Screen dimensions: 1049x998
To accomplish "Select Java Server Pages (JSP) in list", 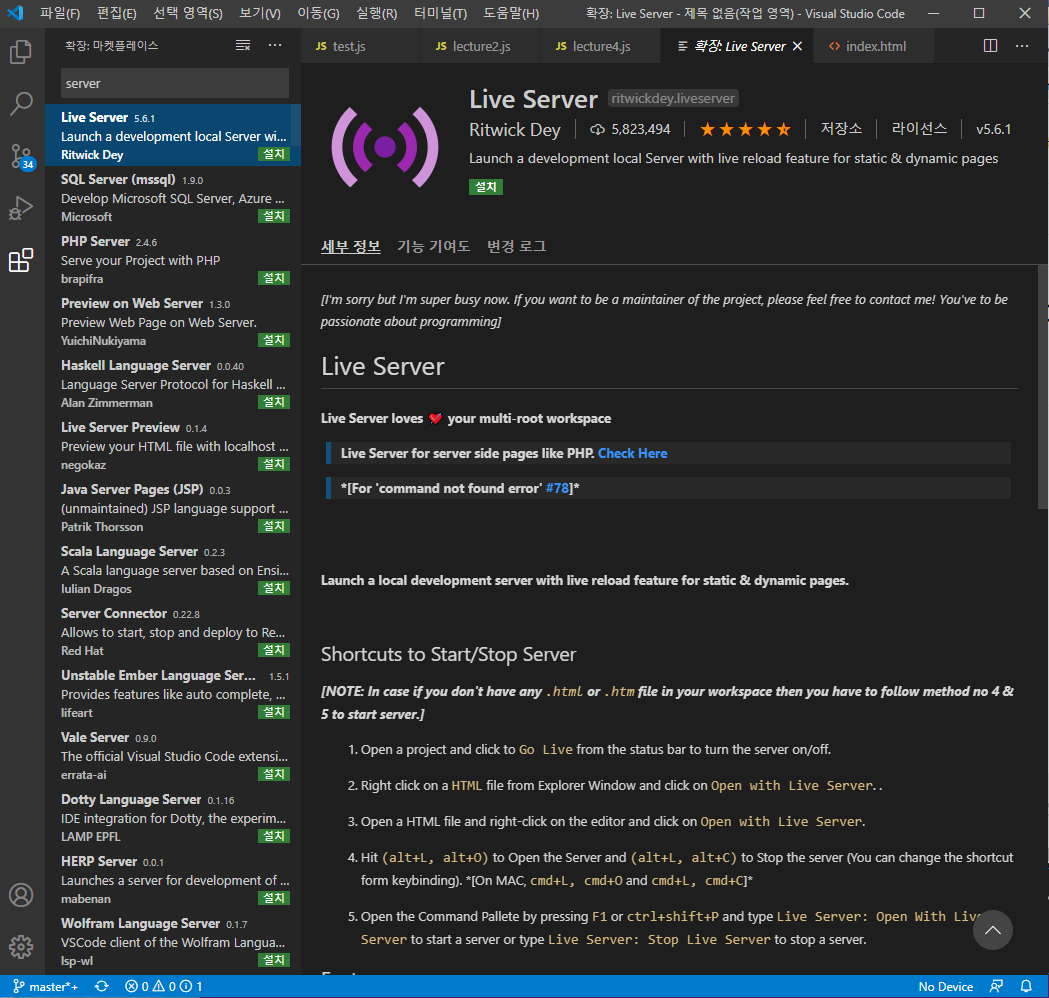I will coord(173,508).
